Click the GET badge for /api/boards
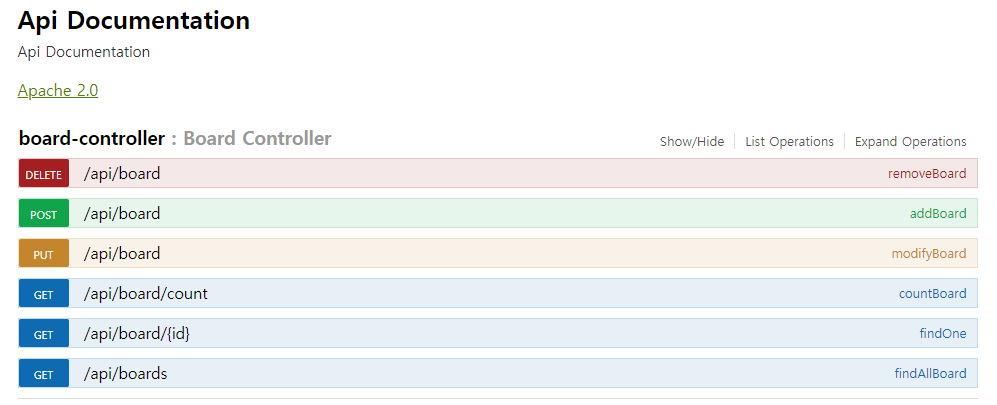 pyautogui.click(x=43, y=374)
